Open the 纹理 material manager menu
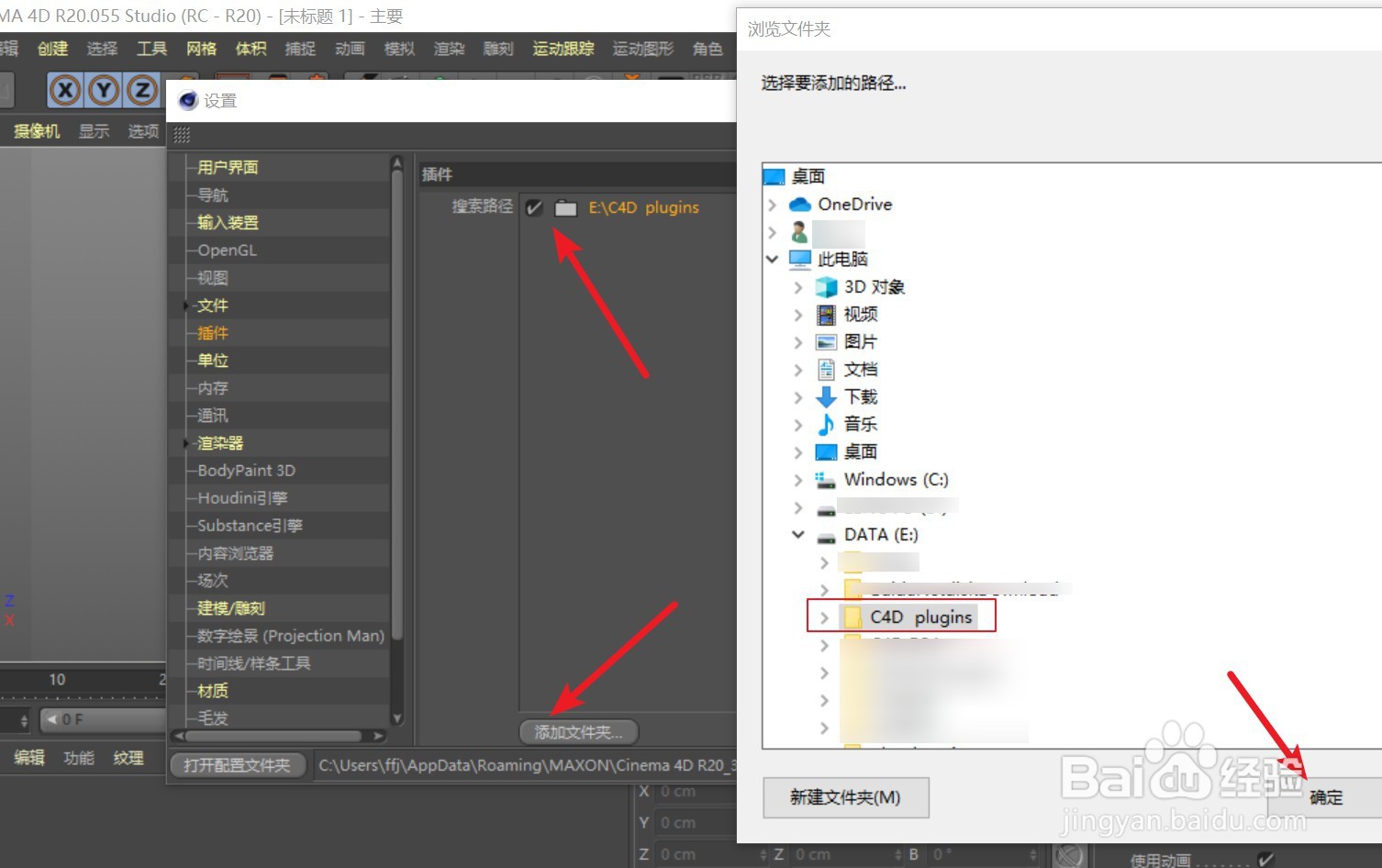Screen dimensions: 1382x868 click(128, 758)
